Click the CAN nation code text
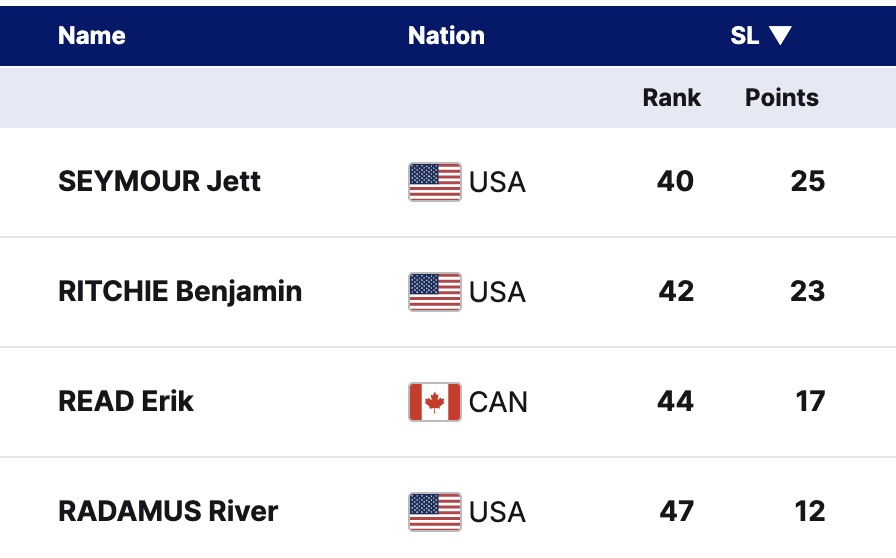Image resolution: width=896 pixels, height=558 pixels. pos(498,403)
